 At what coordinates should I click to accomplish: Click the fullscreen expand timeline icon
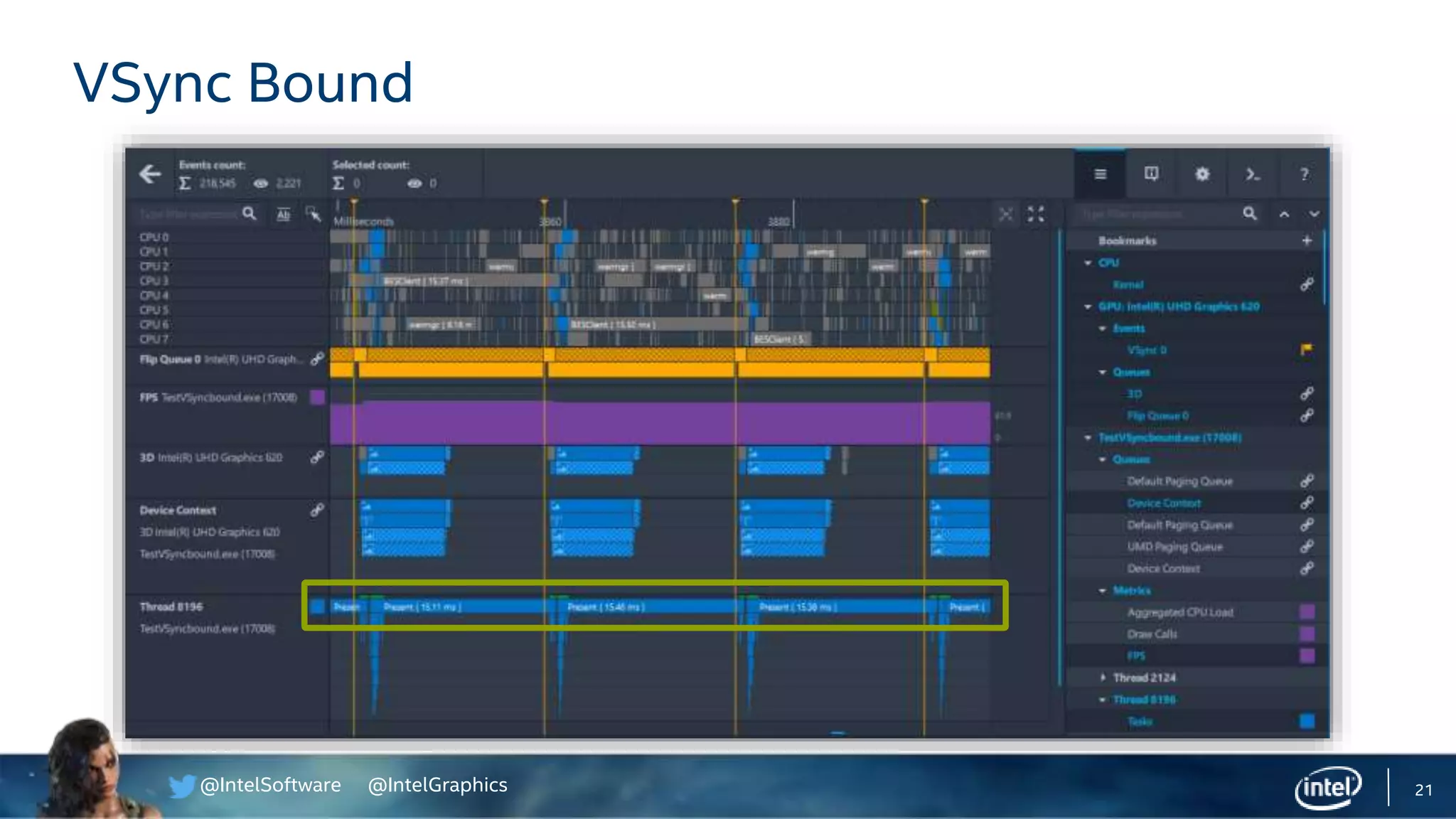pos(1036,214)
